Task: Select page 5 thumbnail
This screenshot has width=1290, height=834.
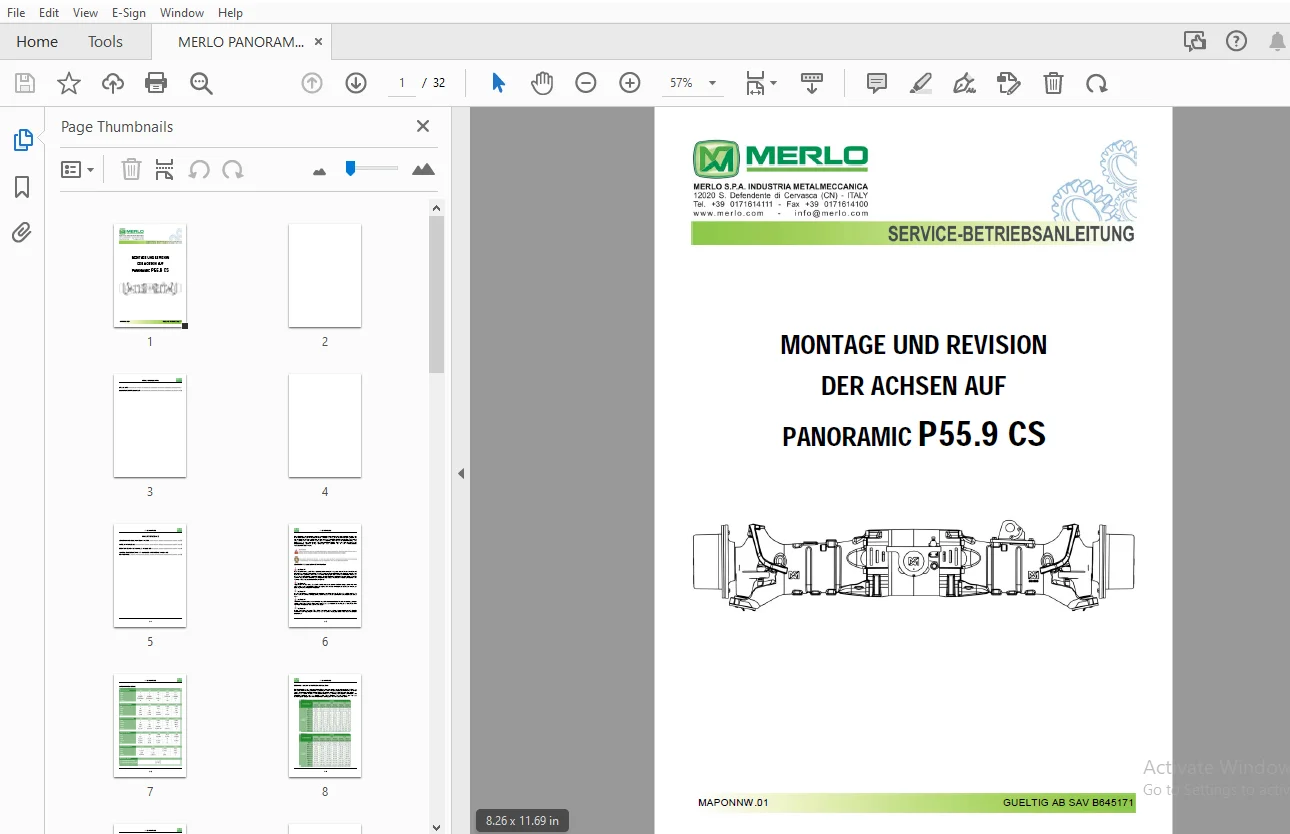Action: pos(150,576)
